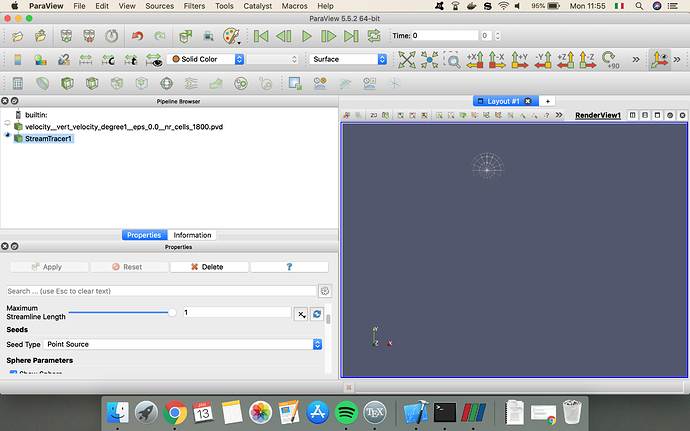Open Finder from the Dock
The height and width of the screenshot is (431, 690).
click(118, 413)
